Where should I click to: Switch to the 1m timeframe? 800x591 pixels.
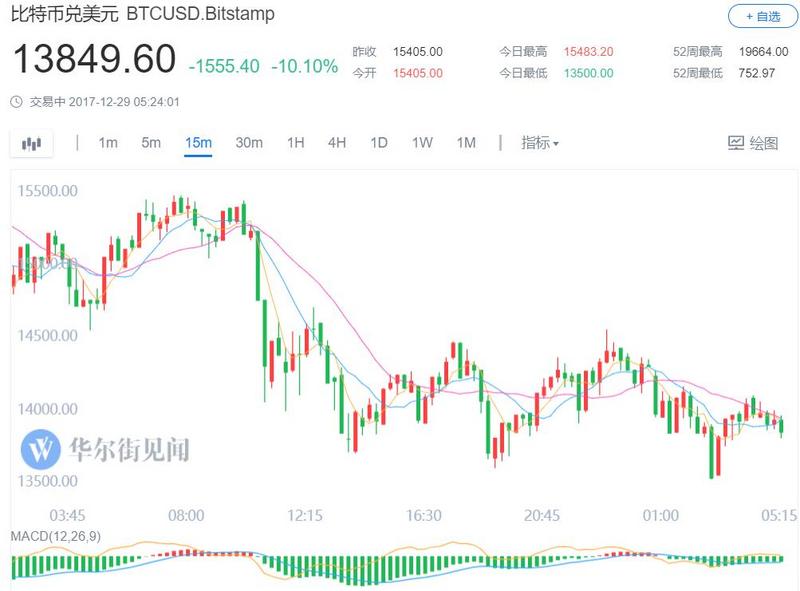[108, 143]
